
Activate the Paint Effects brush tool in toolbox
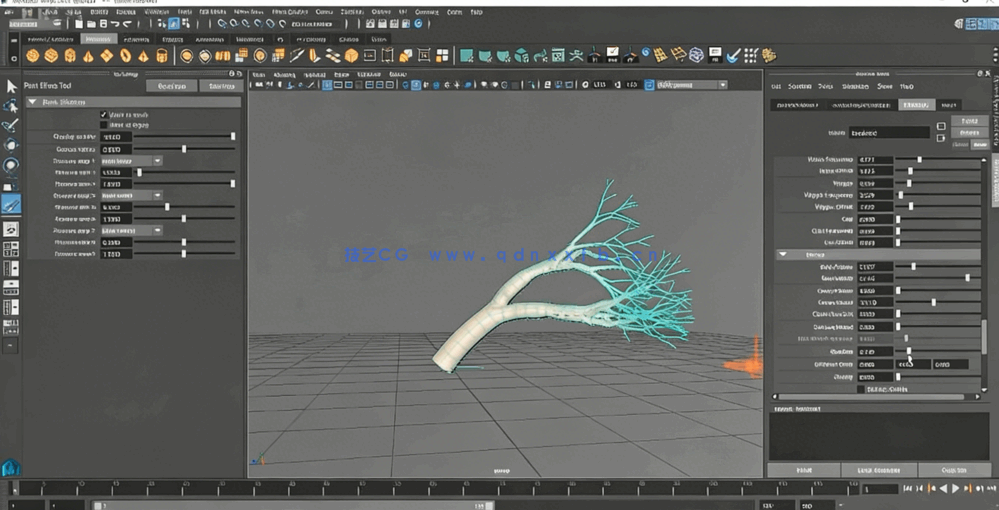[11, 204]
